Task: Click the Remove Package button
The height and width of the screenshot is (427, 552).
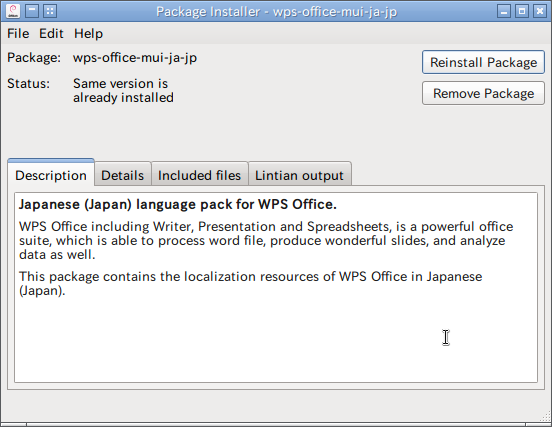Action: (483, 93)
